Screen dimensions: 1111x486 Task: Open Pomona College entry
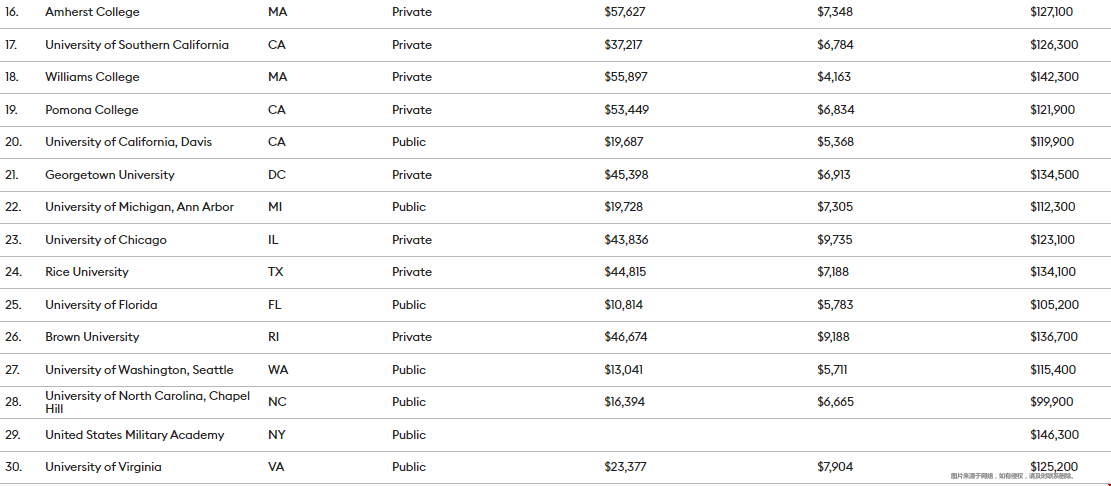tap(91, 110)
